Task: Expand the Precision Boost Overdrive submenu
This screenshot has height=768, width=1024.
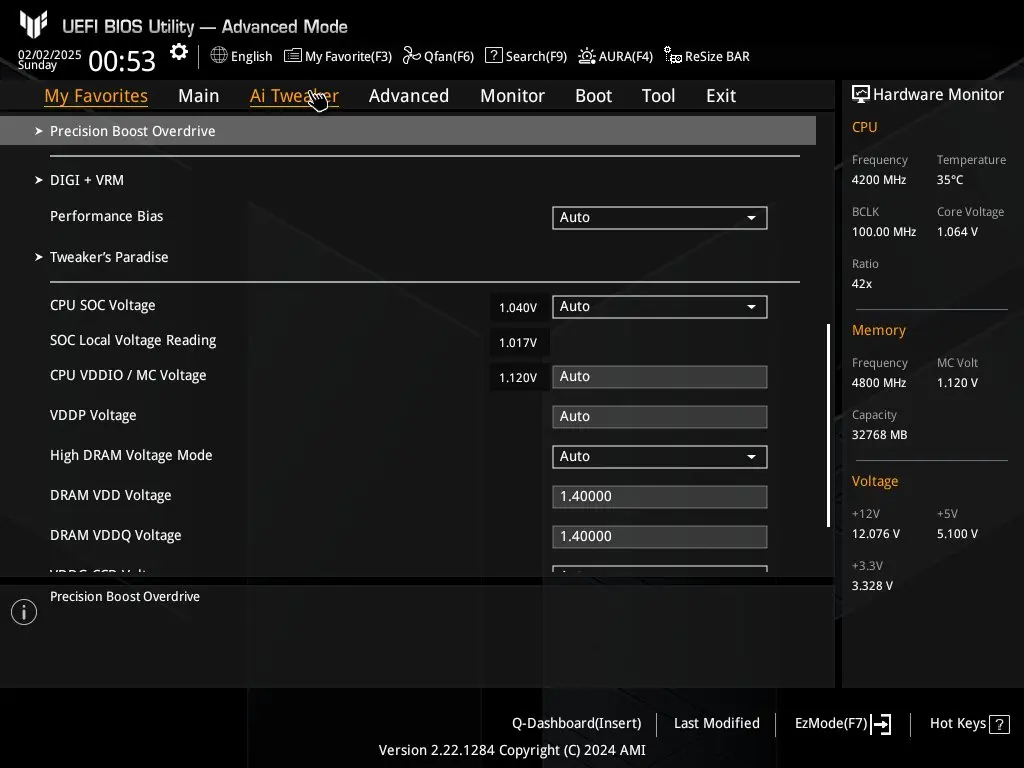Action: pos(408,131)
